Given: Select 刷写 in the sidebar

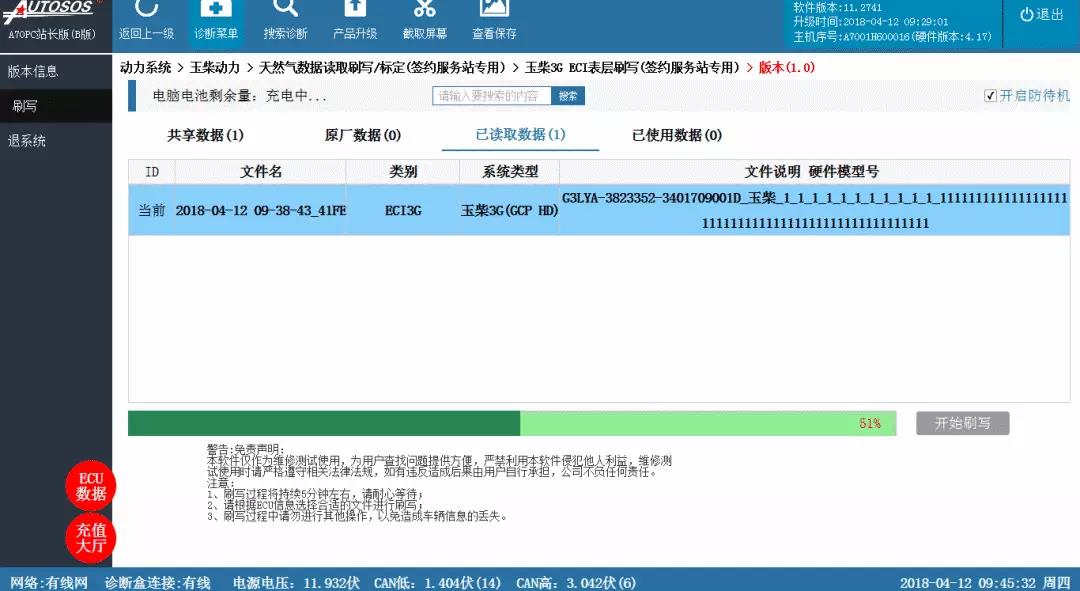Looking at the screenshot, I should tap(56, 106).
